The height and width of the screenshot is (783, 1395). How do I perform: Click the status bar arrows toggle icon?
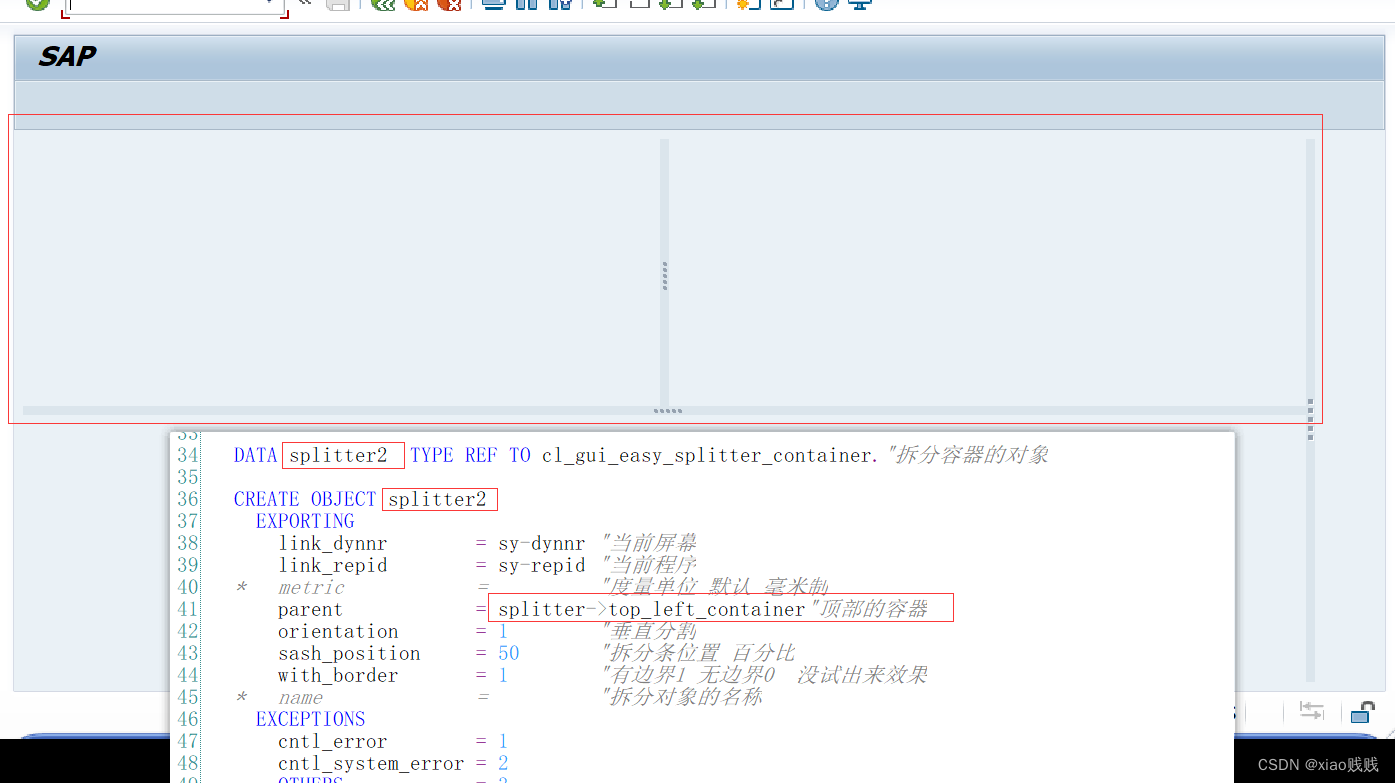pos(1311,711)
